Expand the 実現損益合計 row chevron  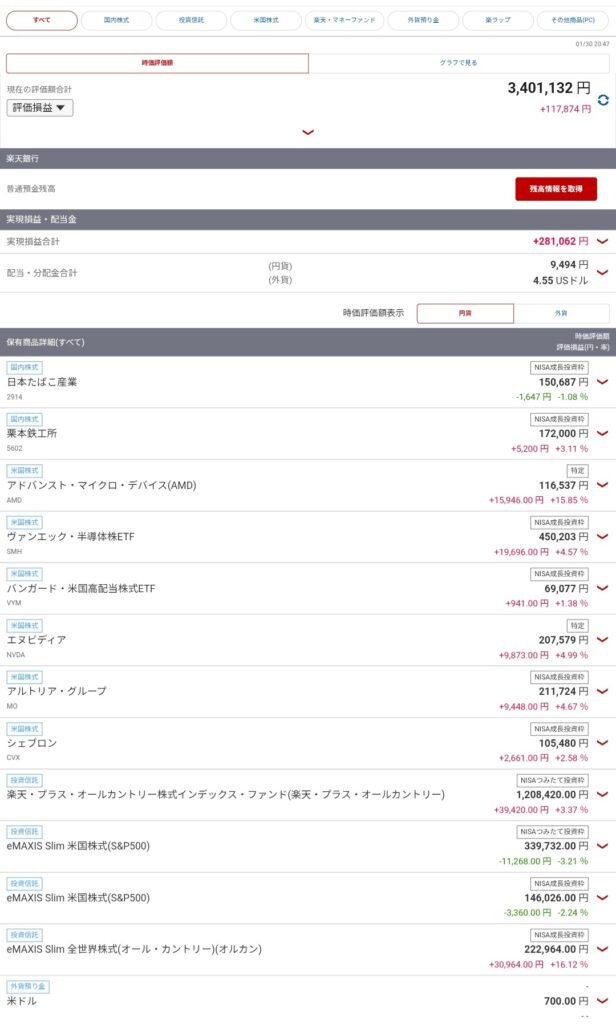coord(602,241)
